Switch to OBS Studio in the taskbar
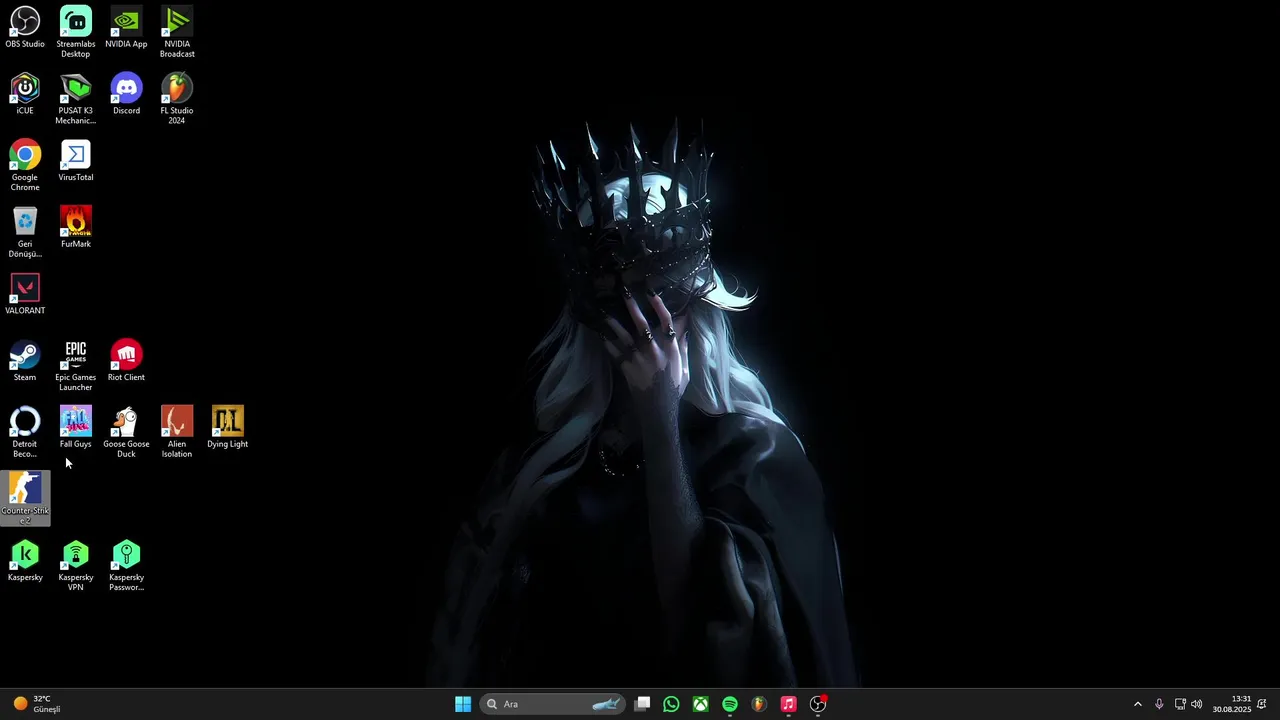 pyautogui.click(x=818, y=704)
